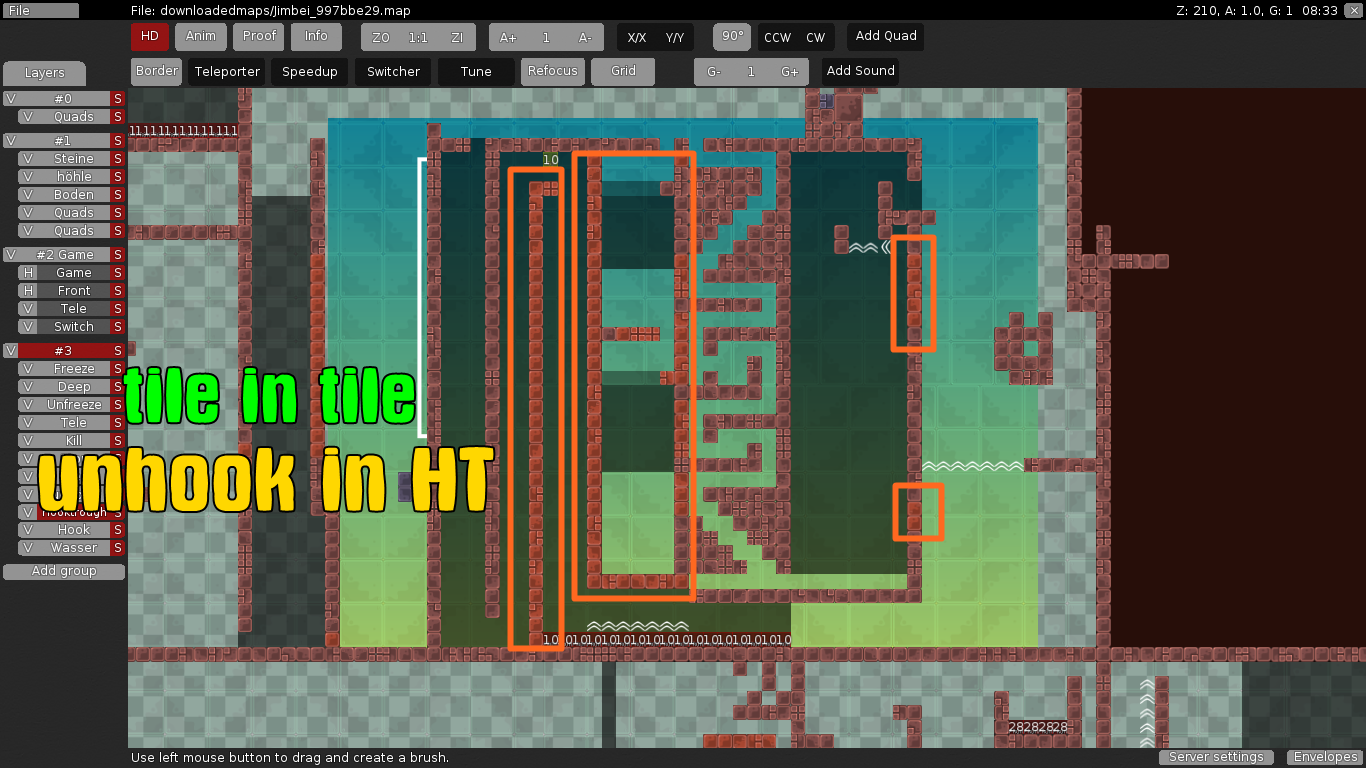1366x768 pixels.
Task: Collapse the #1 group
Action: pyautogui.click(x=10, y=140)
